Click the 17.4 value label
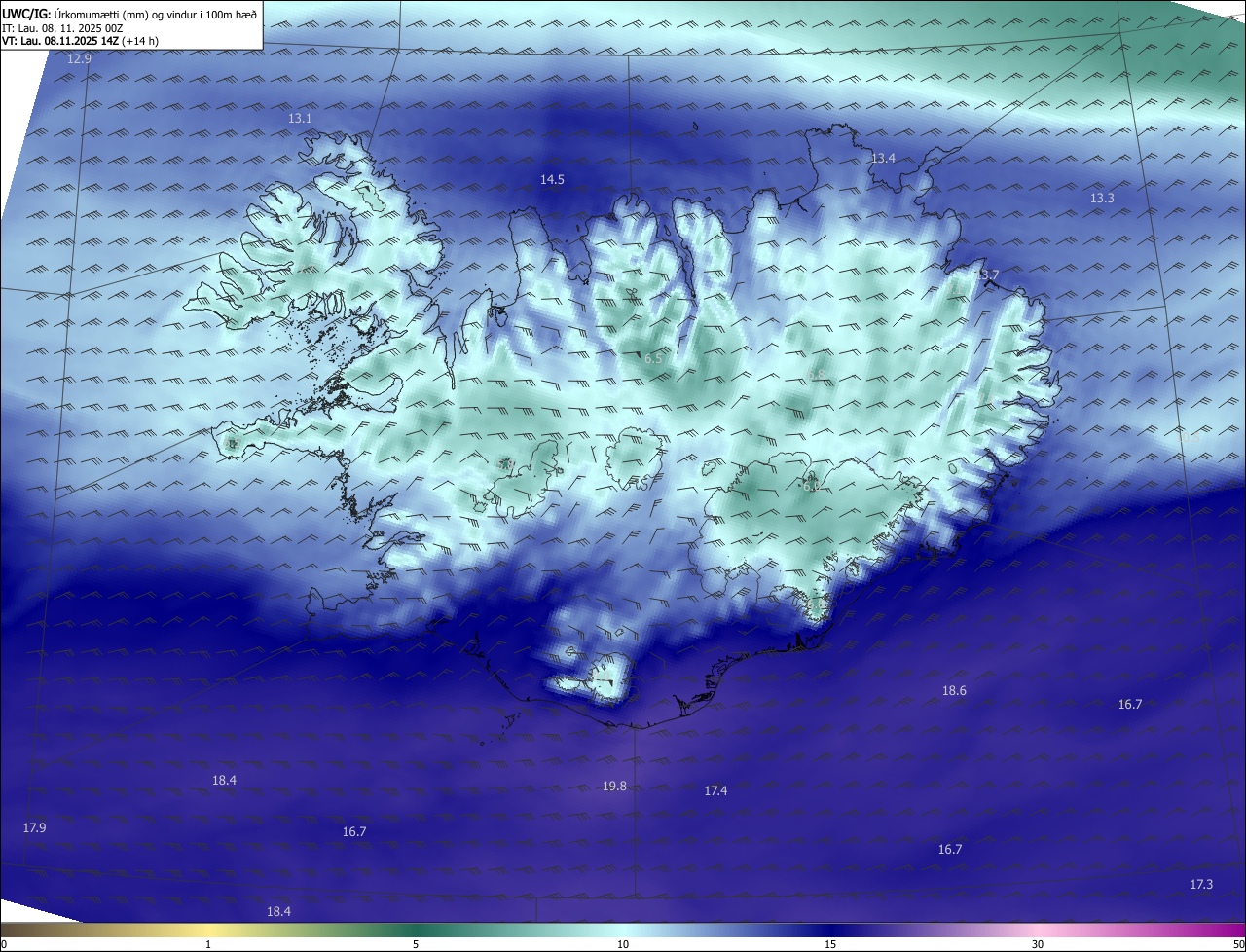This screenshot has width=1246, height=952. 715,790
